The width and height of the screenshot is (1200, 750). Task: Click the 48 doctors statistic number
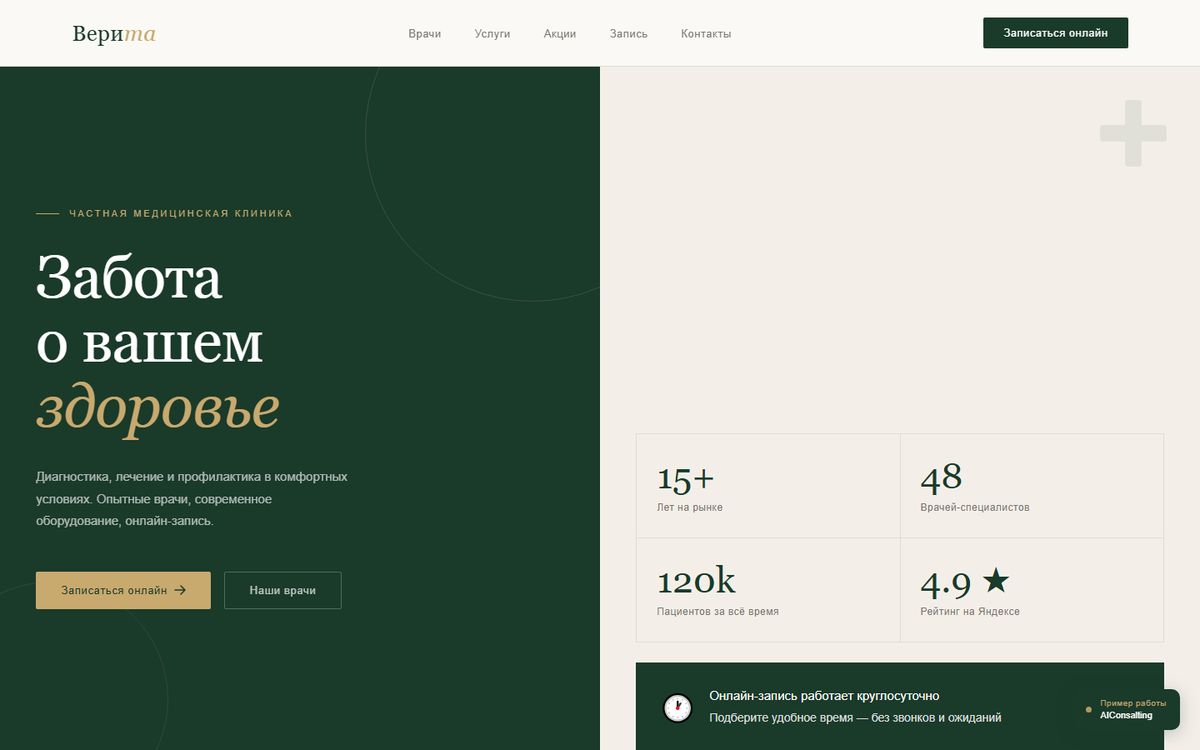[x=941, y=478]
